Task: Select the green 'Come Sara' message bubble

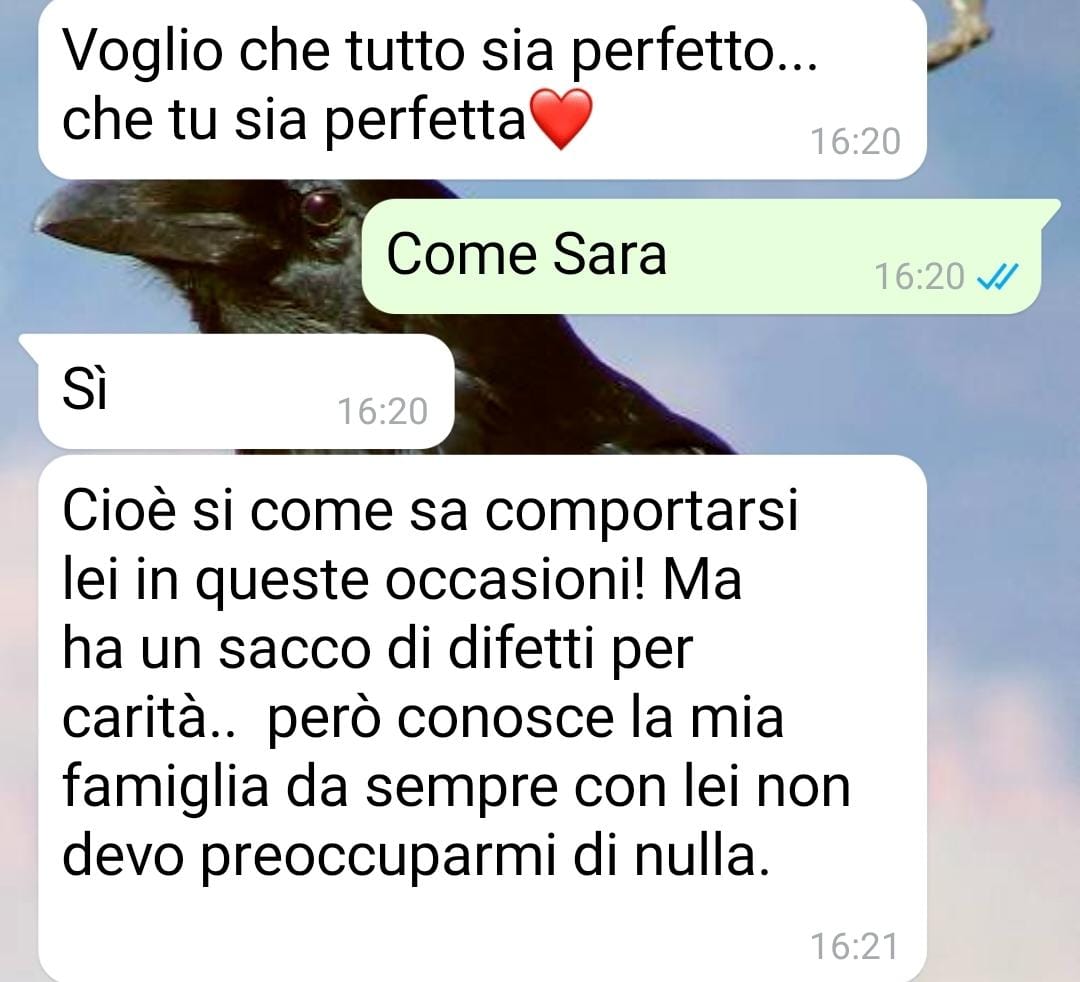Action: point(709,256)
